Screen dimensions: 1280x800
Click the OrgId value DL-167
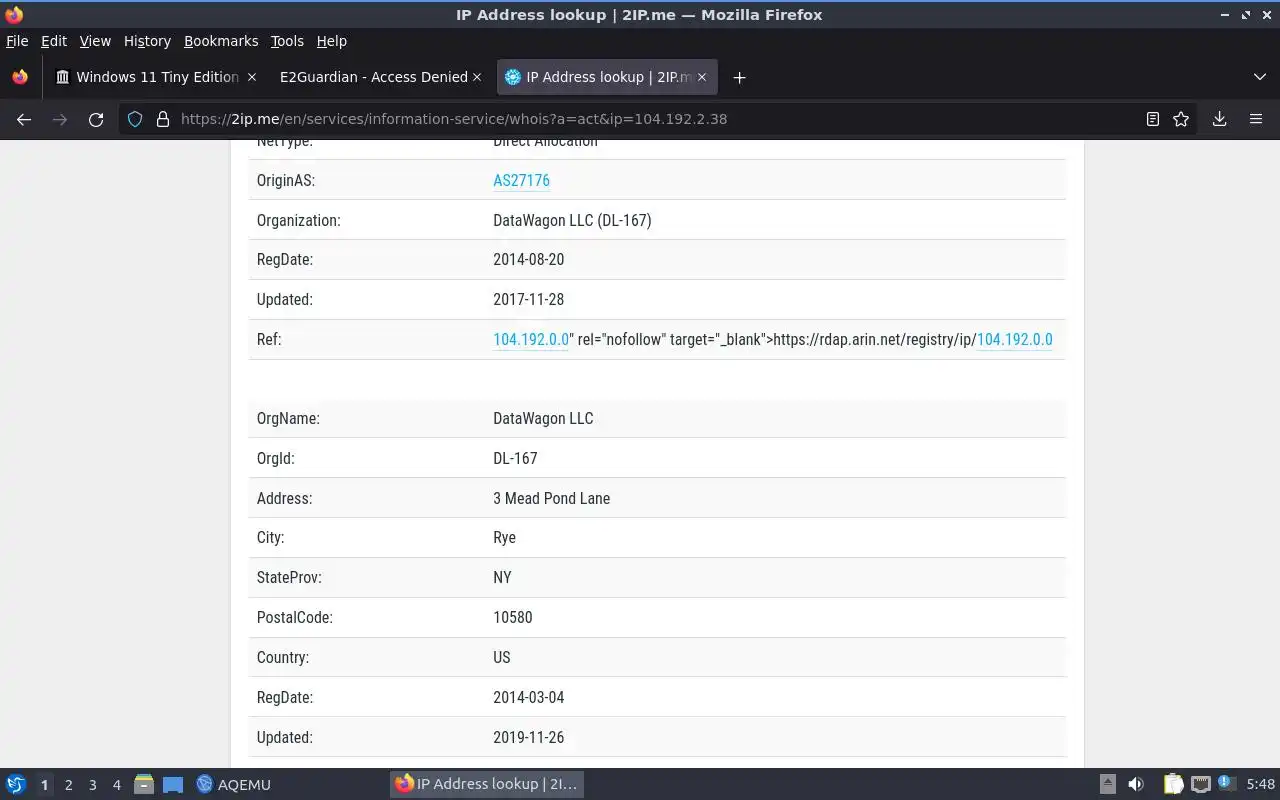point(515,458)
